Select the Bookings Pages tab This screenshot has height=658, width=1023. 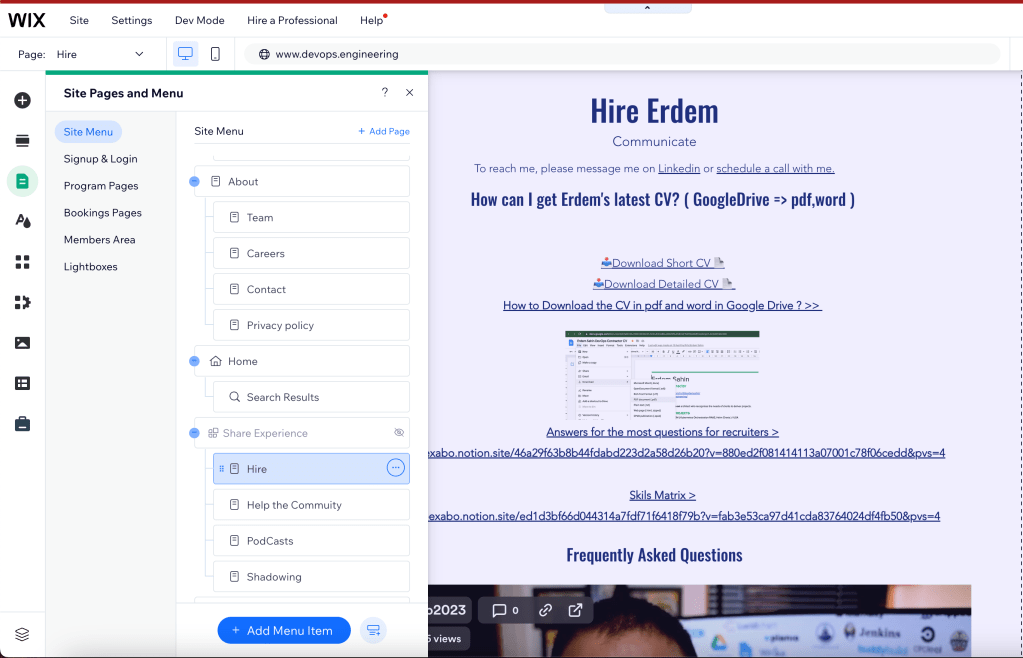[x=102, y=213]
